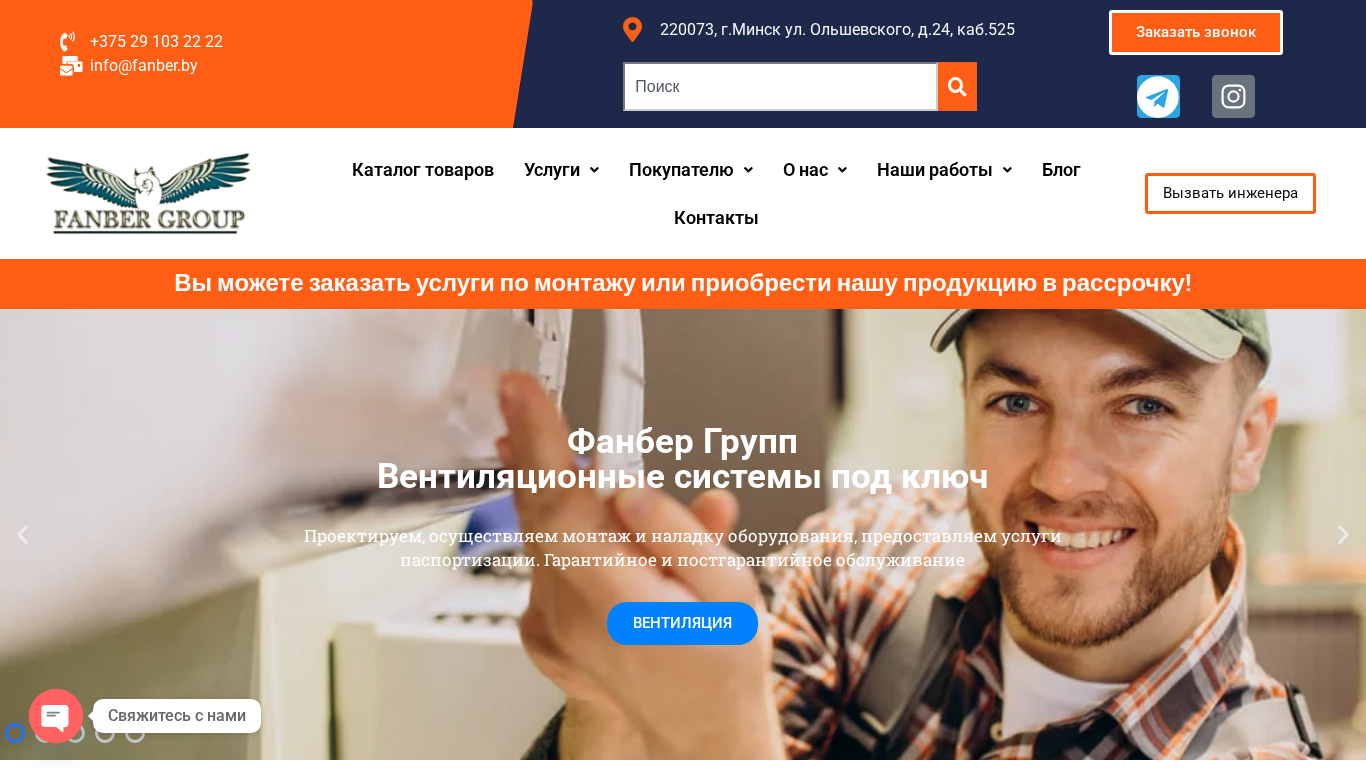Click the location pin icon
This screenshot has width=1366, height=768.
coord(632,30)
